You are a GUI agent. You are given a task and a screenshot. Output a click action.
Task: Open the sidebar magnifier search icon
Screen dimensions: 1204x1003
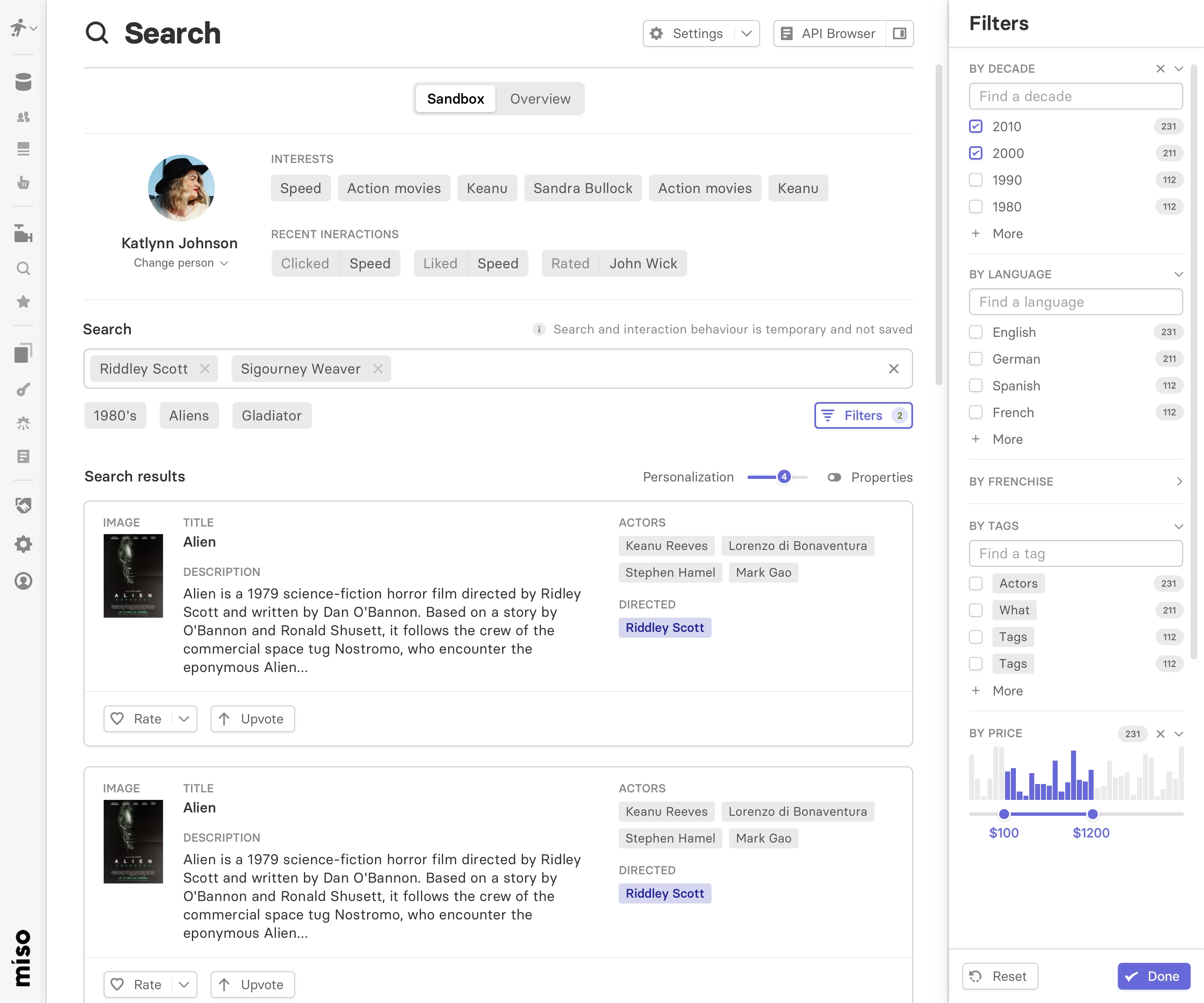pyautogui.click(x=23, y=268)
